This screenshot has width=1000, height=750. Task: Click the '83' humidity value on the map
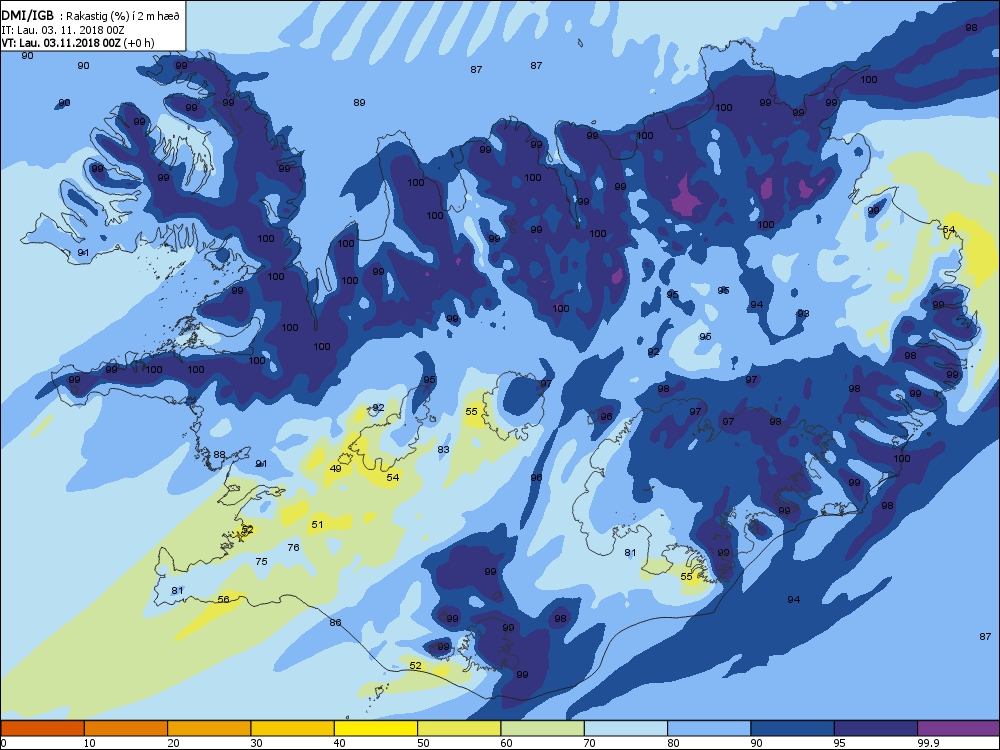point(443,449)
